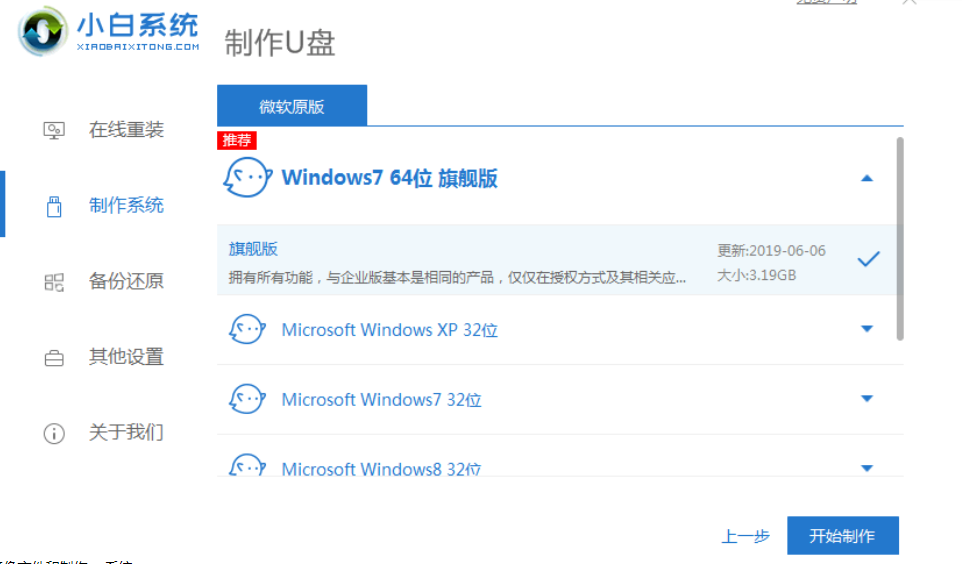Screen dimensions: 962x564
Task: Switch to the 微软原版 tab
Action: click(292, 106)
